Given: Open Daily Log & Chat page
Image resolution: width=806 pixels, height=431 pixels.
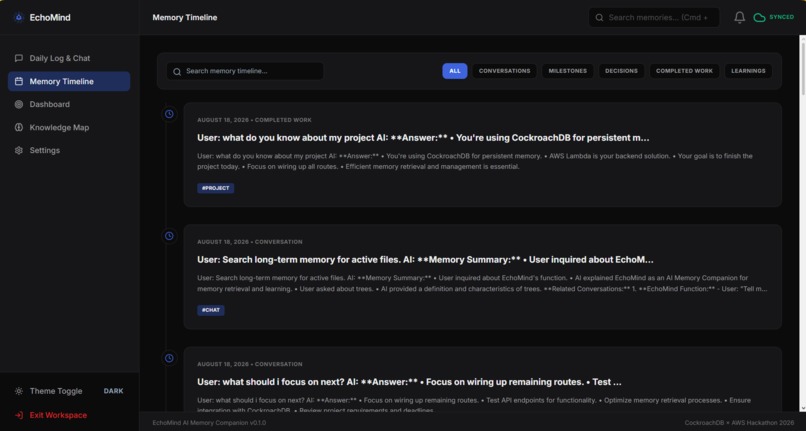Looking at the screenshot, I should tap(69, 58).
